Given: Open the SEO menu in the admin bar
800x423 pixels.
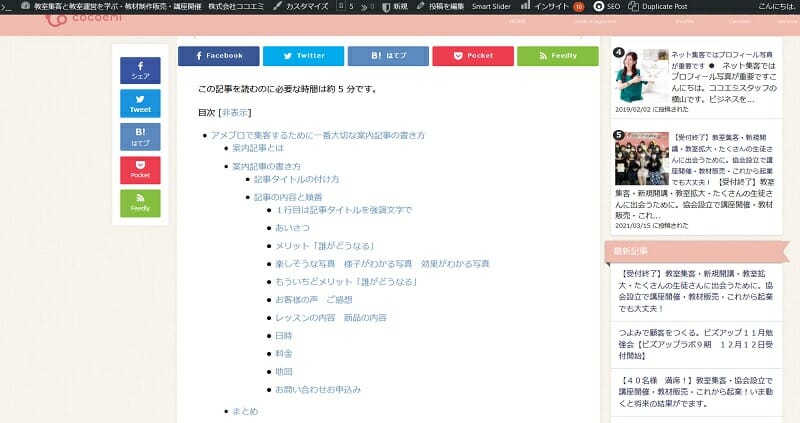Looking at the screenshot, I should tap(607, 7).
